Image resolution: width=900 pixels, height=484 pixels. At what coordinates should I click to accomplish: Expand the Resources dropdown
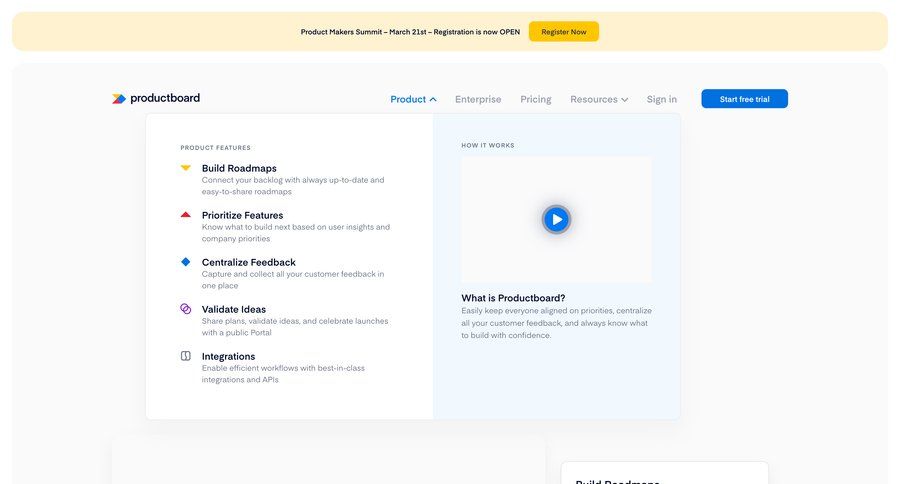click(x=599, y=99)
